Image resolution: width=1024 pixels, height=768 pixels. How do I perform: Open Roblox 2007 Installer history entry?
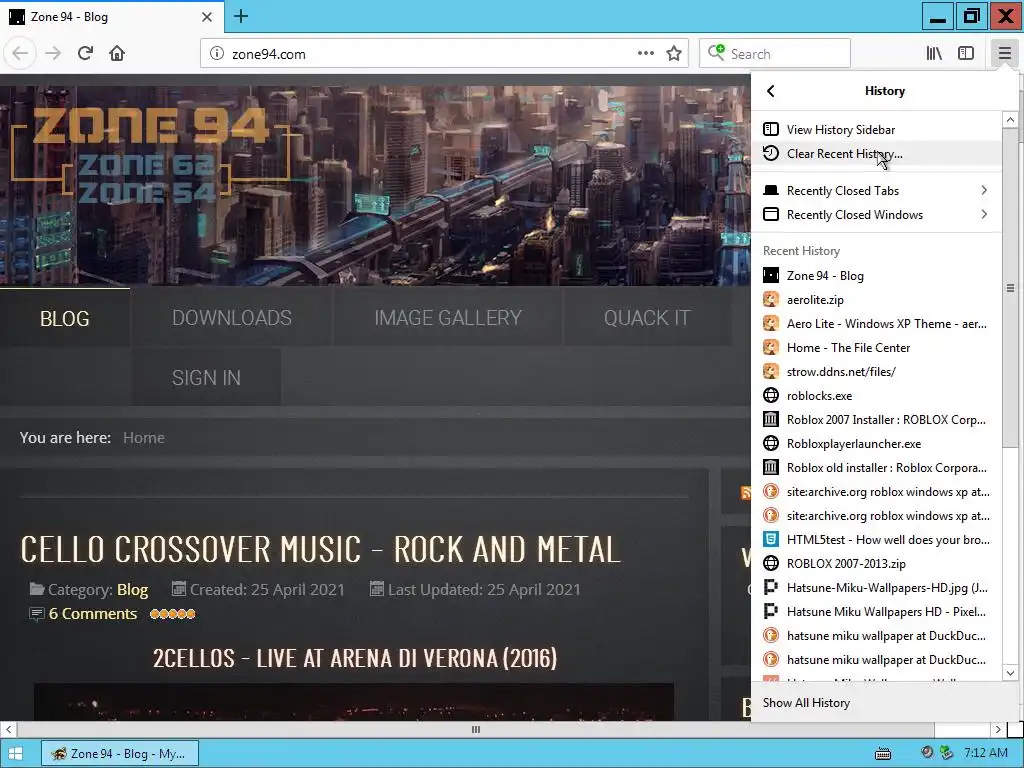876,420
